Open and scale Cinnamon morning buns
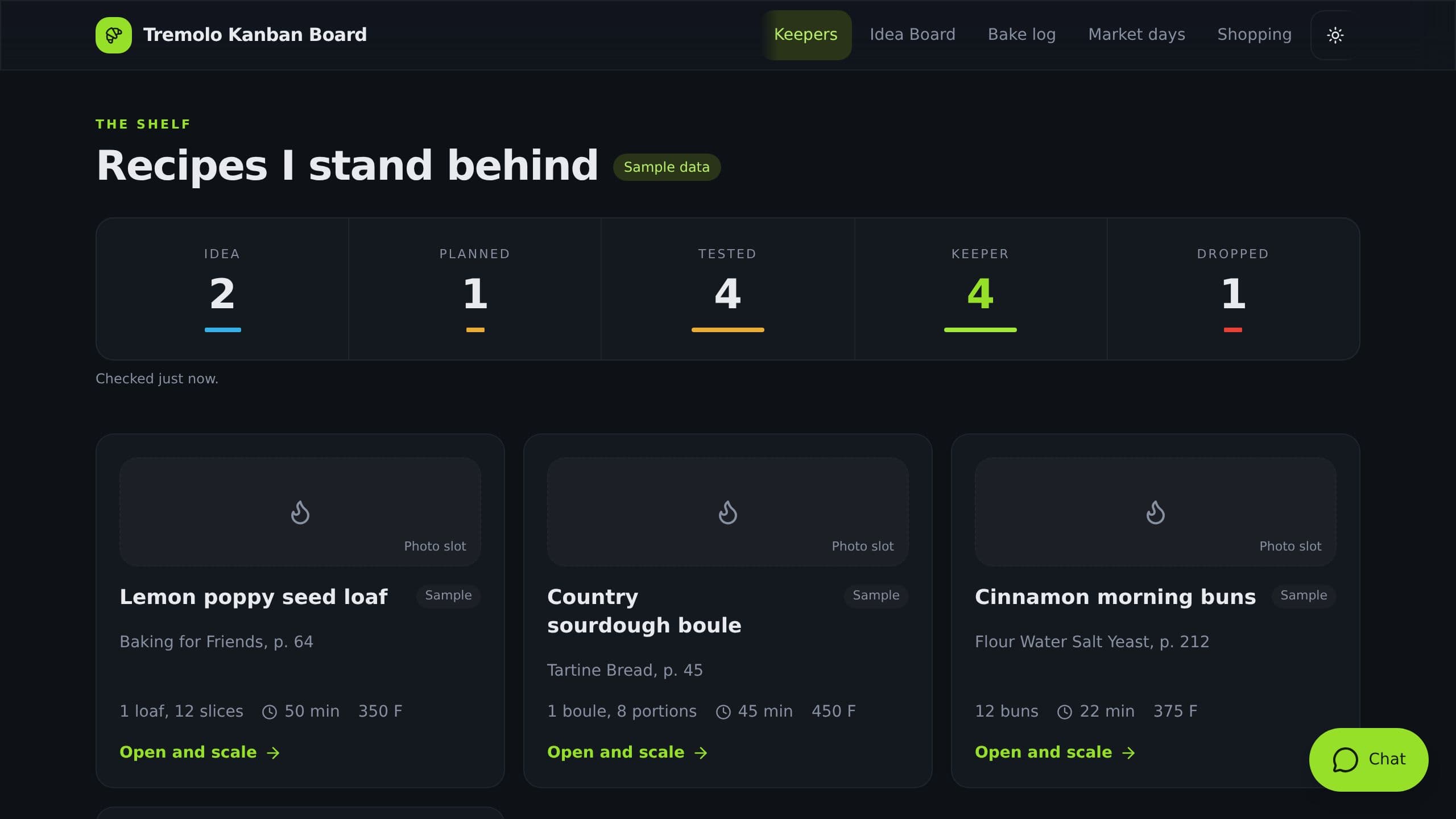The image size is (1456, 819). pyautogui.click(x=1056, y=752)
